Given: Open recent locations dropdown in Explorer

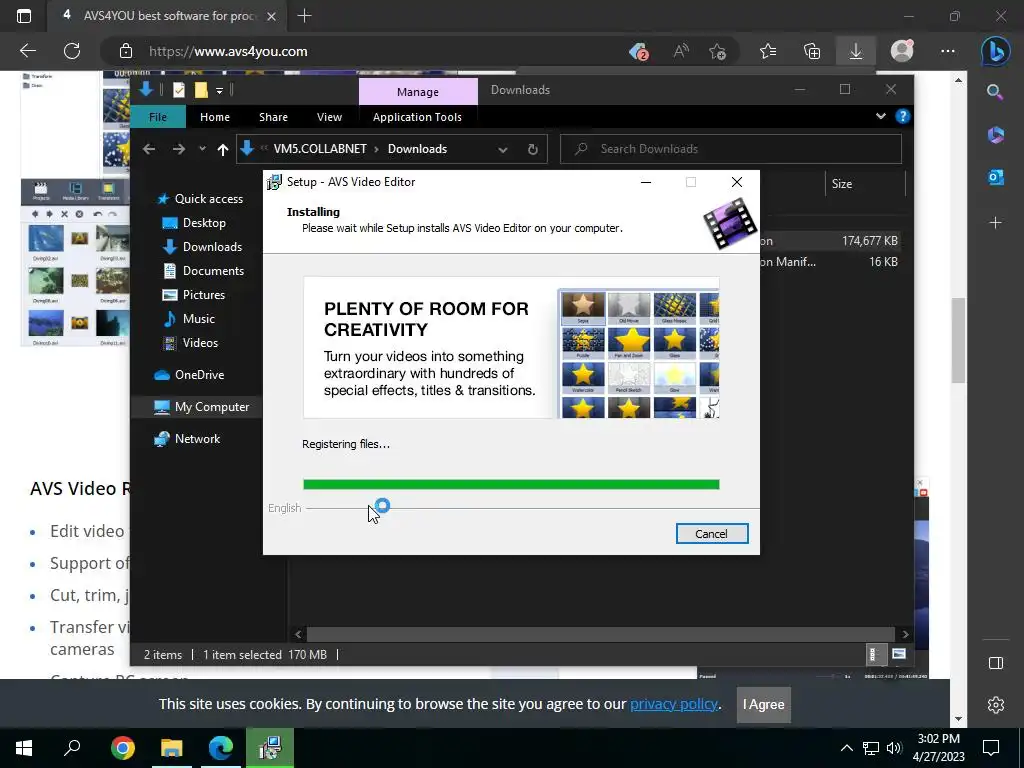Looking at the screenshot, I should pyautogui.click(x=202, y=149).
